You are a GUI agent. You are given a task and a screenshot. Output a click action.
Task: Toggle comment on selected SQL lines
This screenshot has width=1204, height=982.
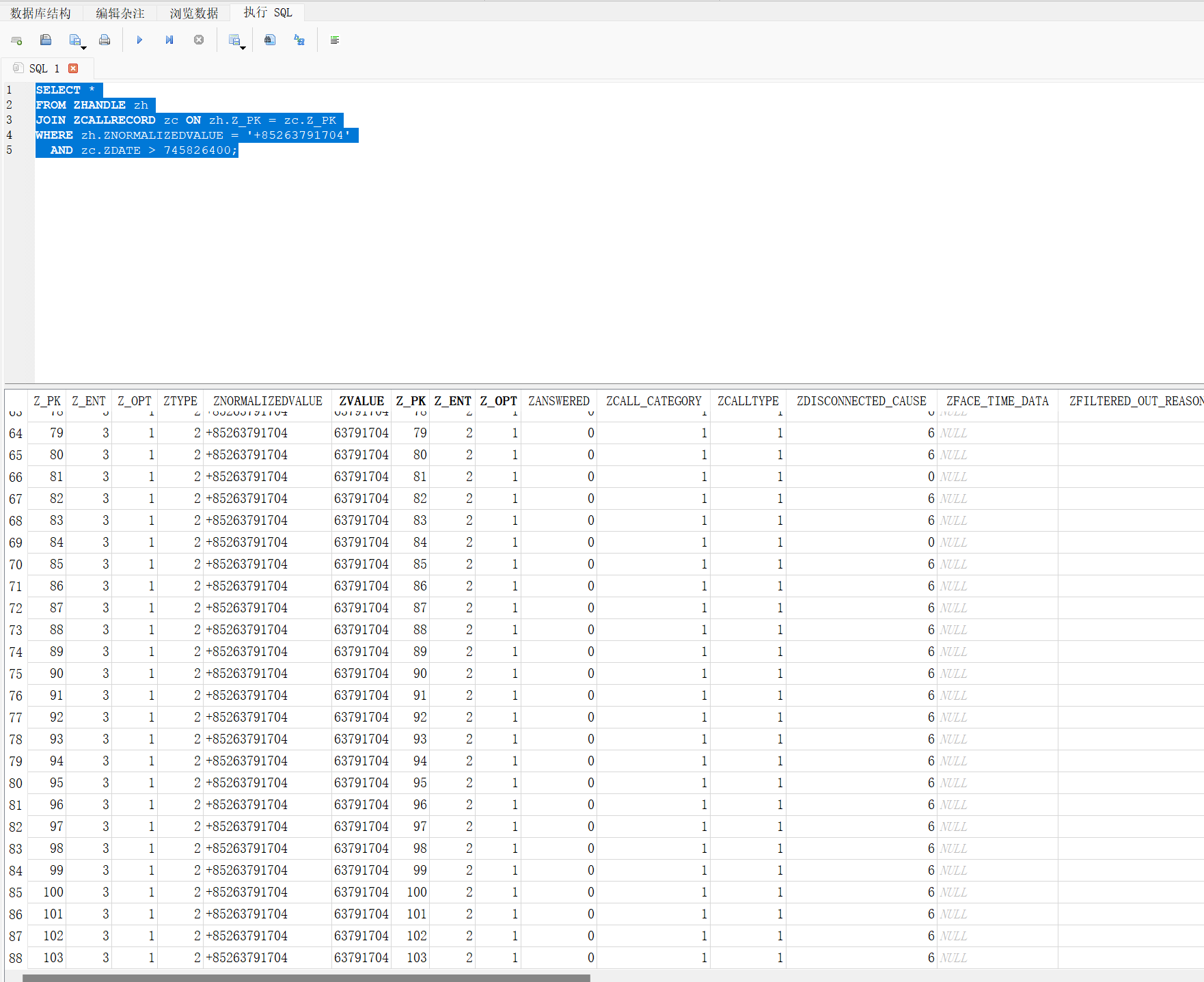[x=335, y=40]
